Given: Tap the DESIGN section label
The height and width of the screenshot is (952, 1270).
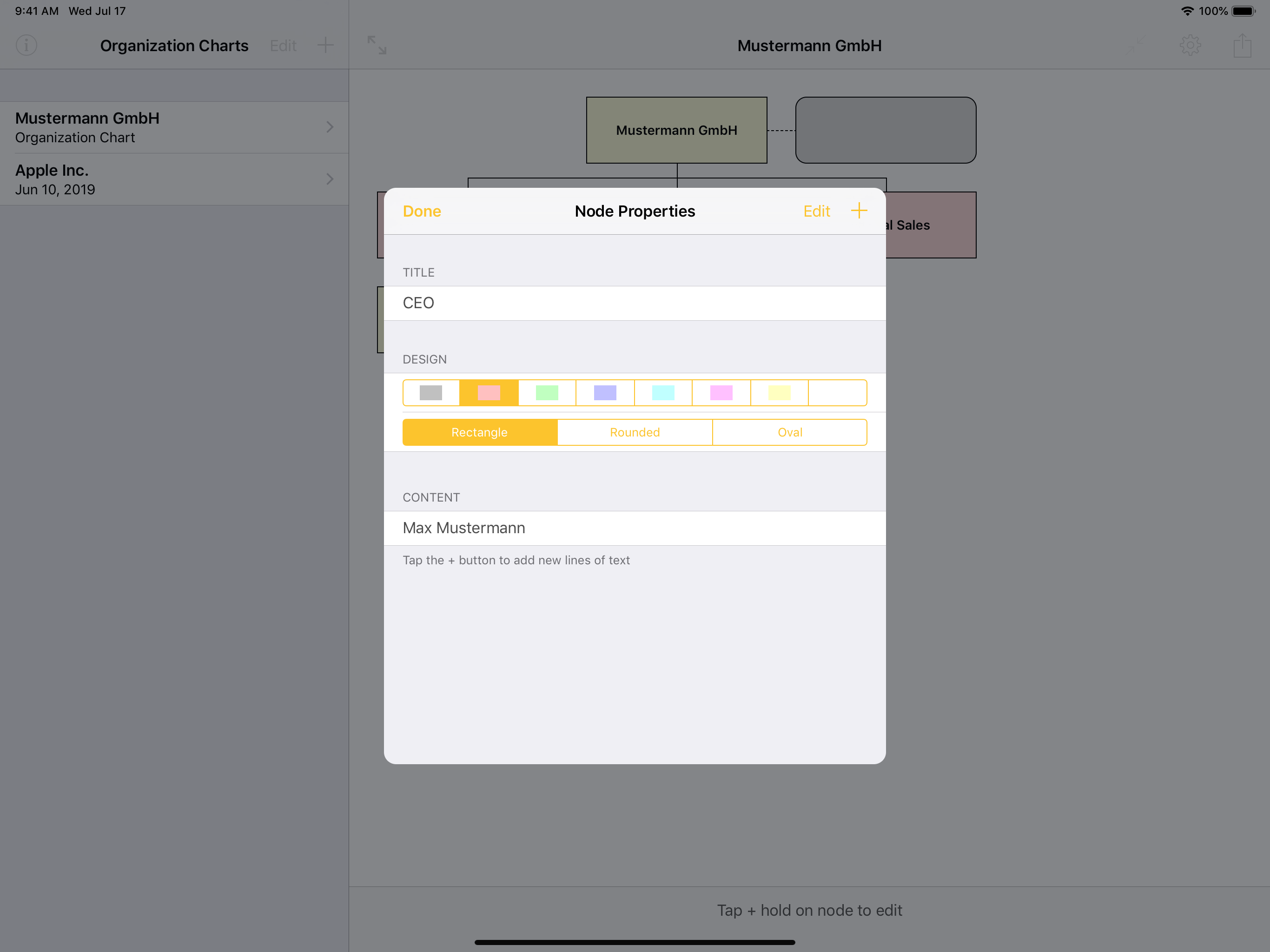Looking at the screenshot, I should 425,359.
